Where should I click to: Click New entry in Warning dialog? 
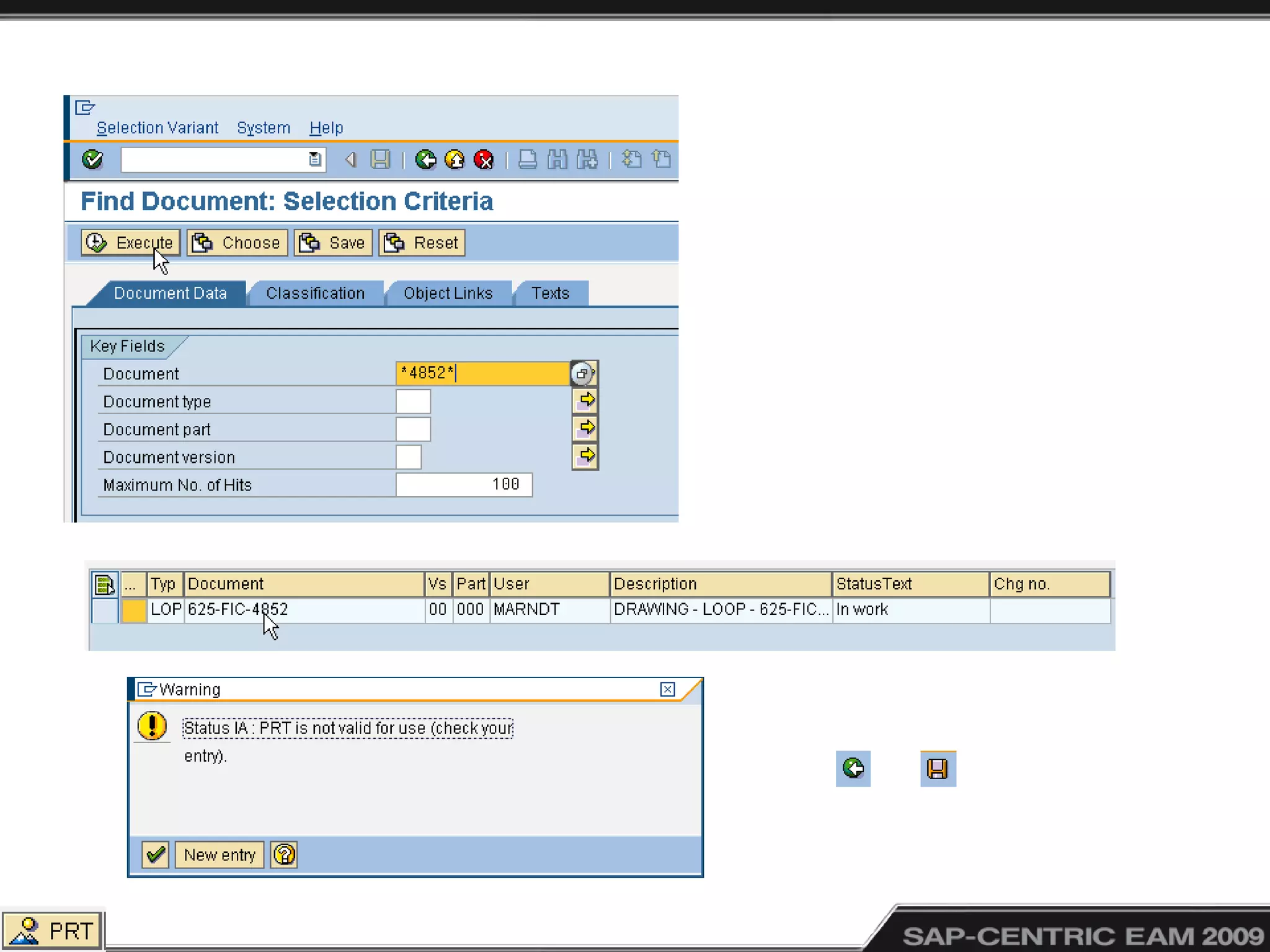220,855
